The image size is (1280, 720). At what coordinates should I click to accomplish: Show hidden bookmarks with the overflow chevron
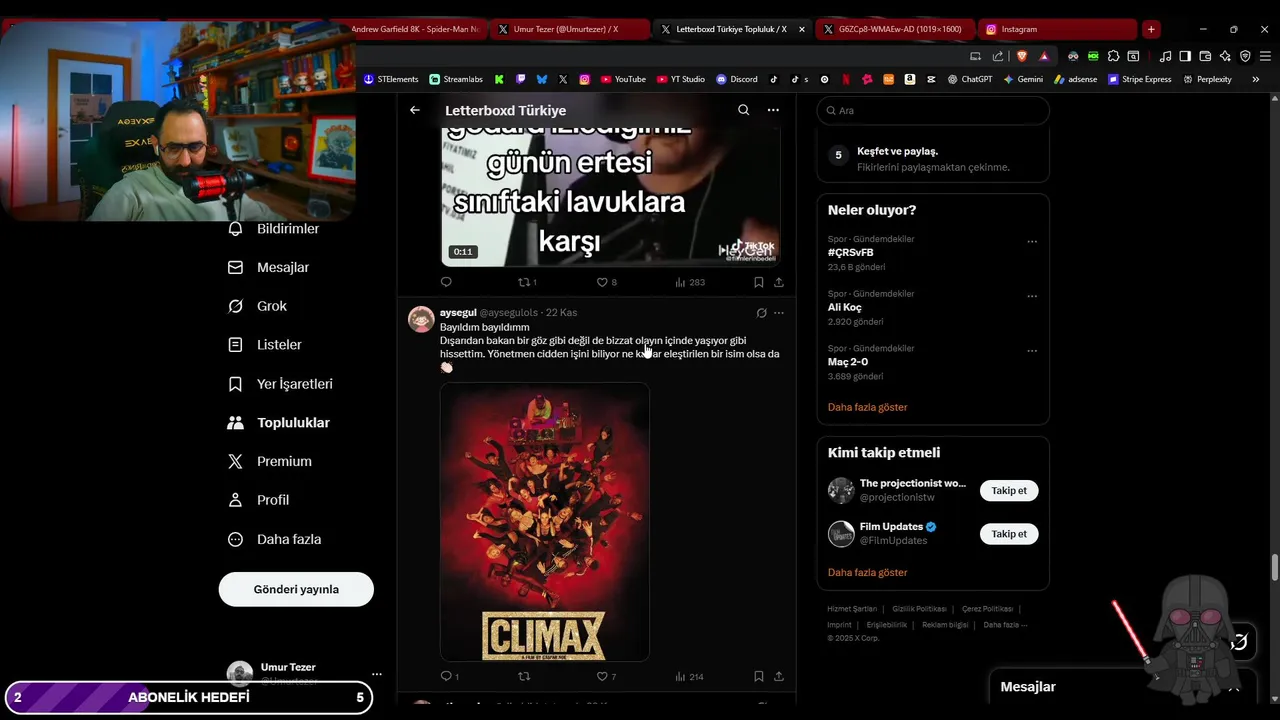click(1256, 79)
